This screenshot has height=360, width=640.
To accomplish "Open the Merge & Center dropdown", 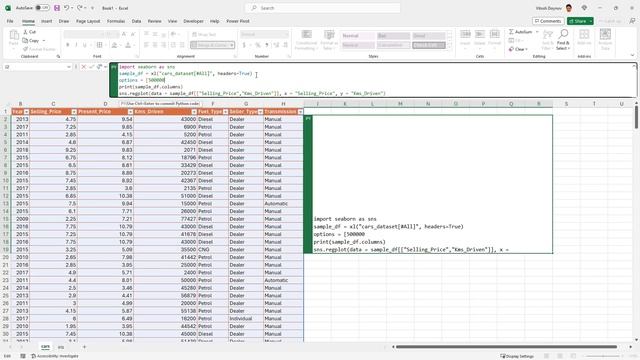I will click(x=232, y=45).
